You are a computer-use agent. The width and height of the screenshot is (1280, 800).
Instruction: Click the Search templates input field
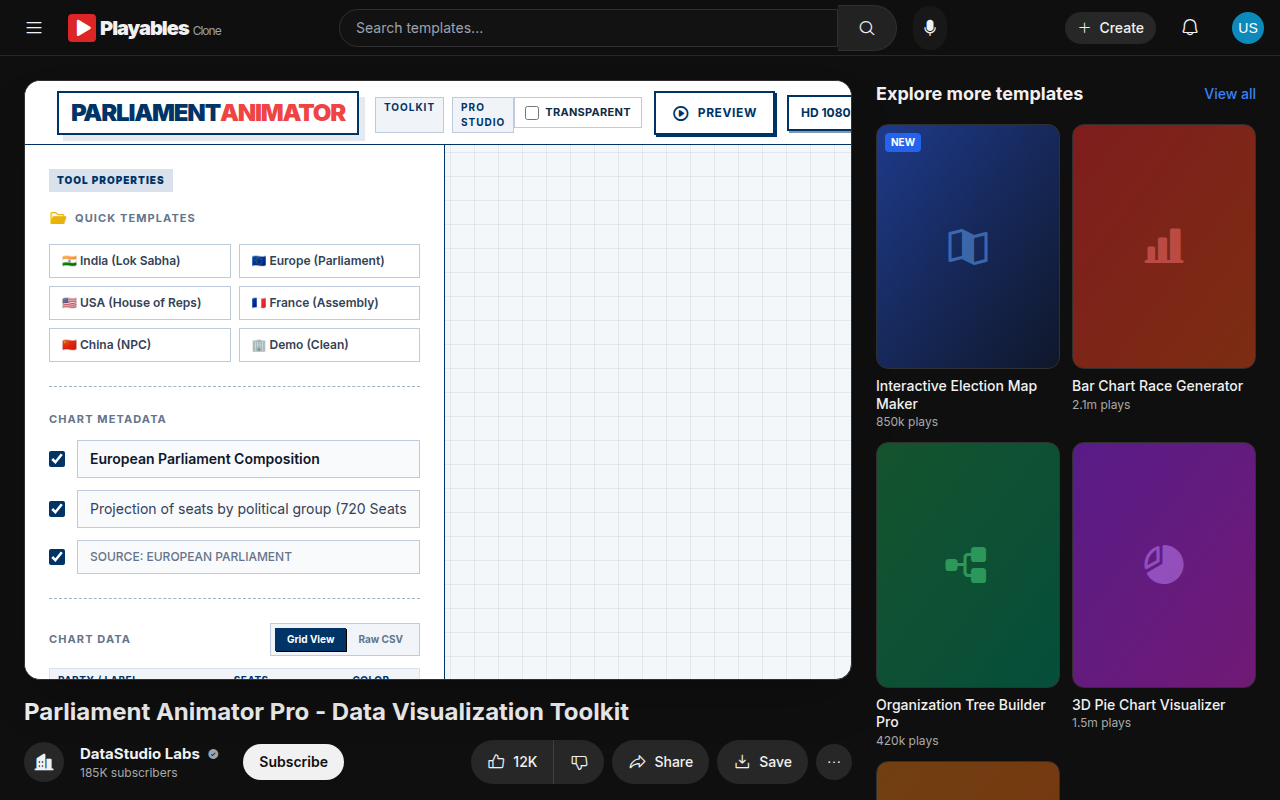pos(588,28)
